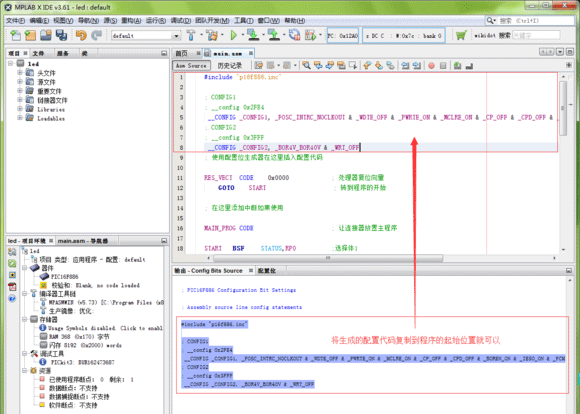
Task: Select PIC16F886 device in dashboard
Action: coord(64,277)
